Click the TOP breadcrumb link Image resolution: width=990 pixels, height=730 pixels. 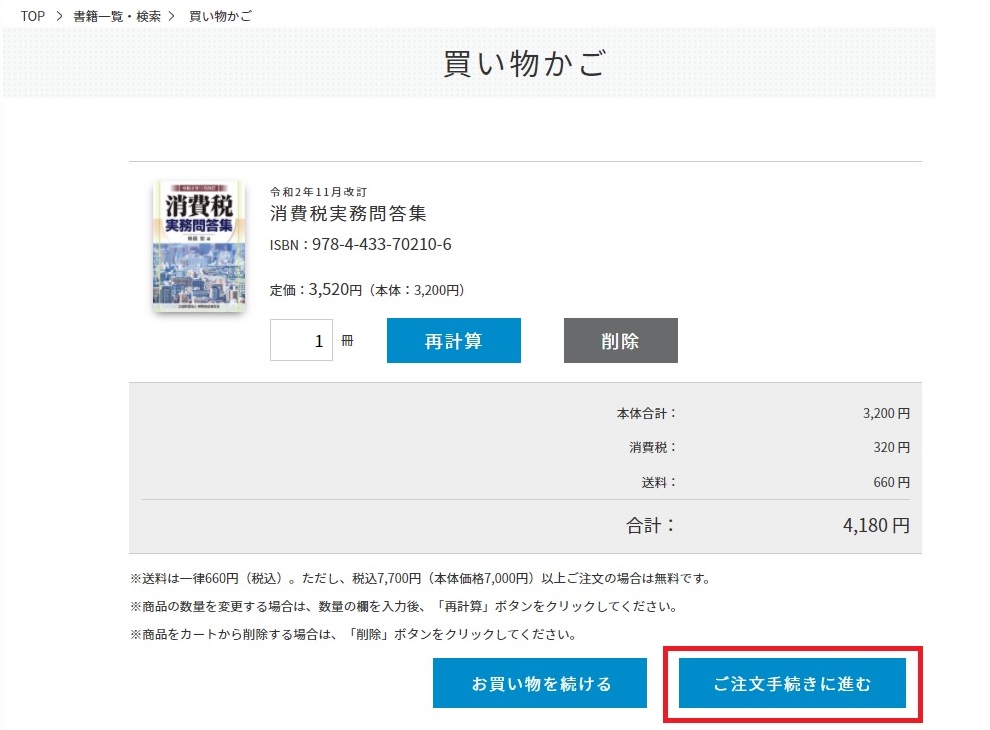(32, 17)
